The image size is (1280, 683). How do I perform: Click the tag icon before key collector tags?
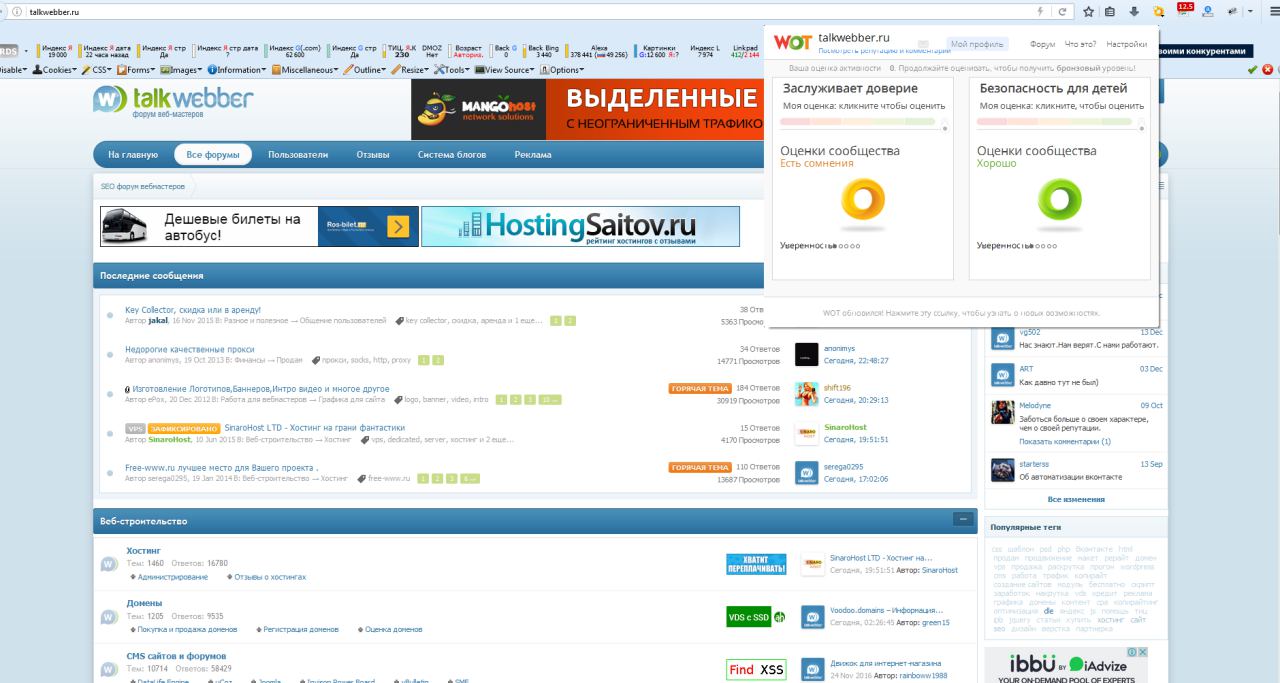400,321
